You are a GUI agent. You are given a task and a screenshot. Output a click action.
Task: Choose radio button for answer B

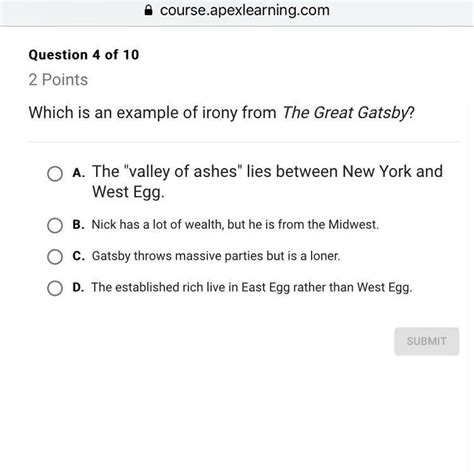tap(55, 225)
